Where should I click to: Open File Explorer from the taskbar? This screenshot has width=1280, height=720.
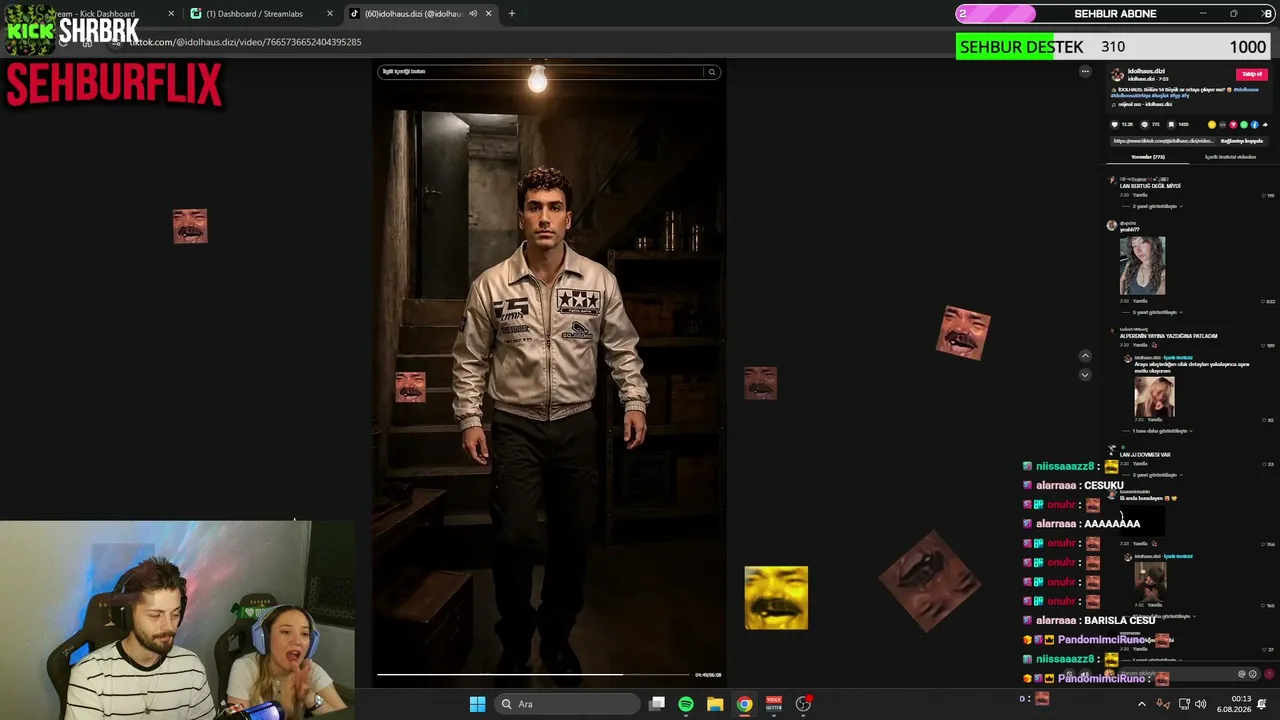click(715, 704)
